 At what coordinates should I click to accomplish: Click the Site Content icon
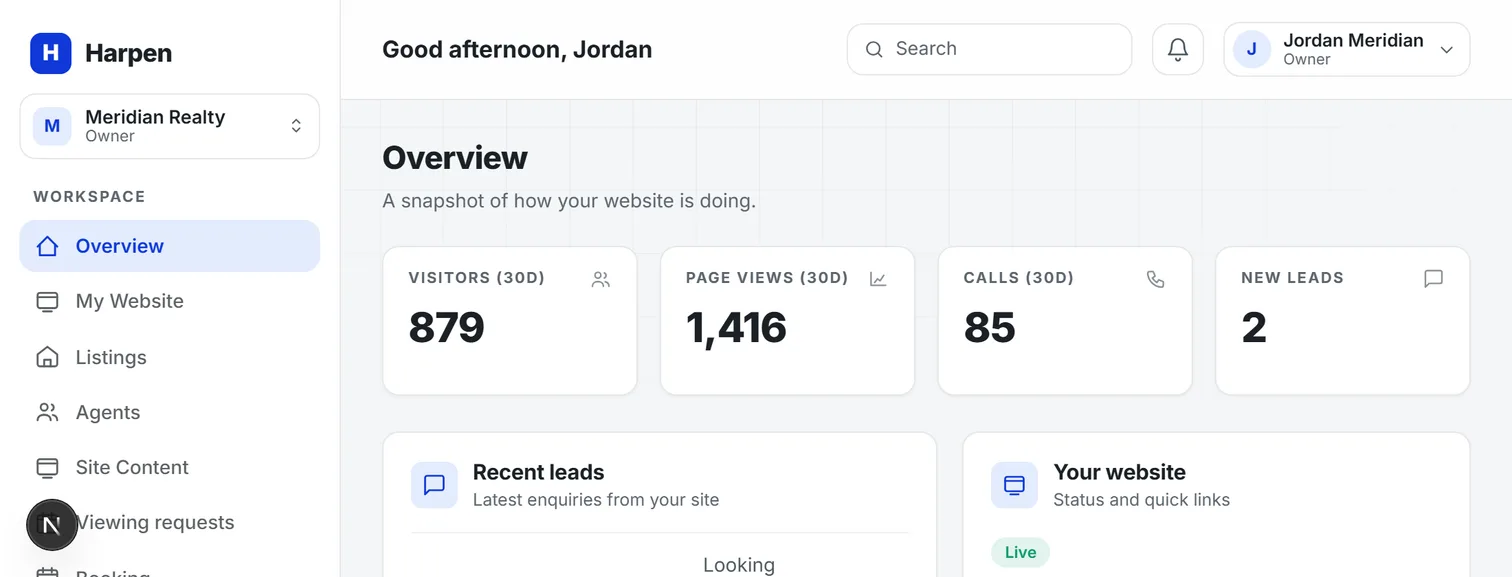click(47, 467)
